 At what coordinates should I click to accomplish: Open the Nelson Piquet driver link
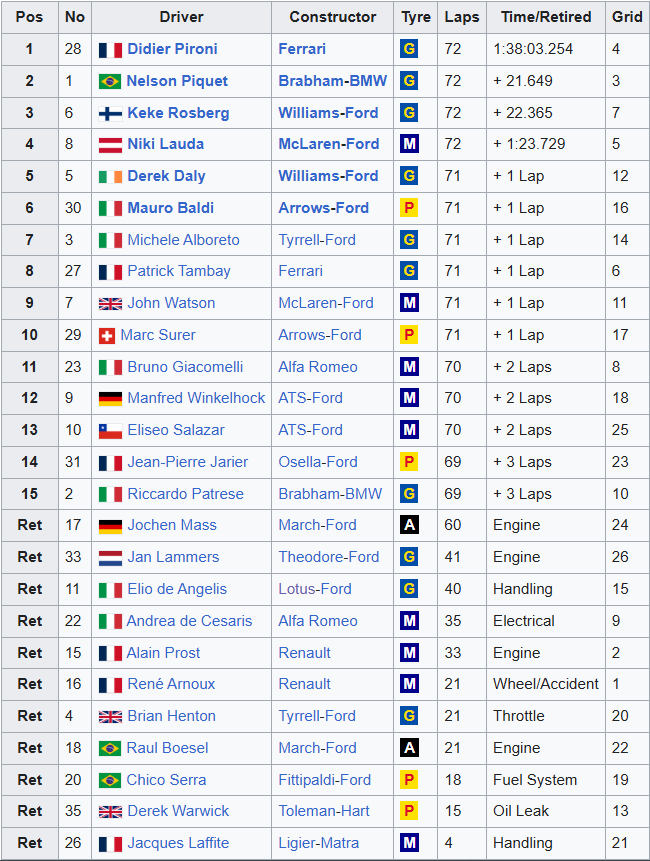(177, 81)
